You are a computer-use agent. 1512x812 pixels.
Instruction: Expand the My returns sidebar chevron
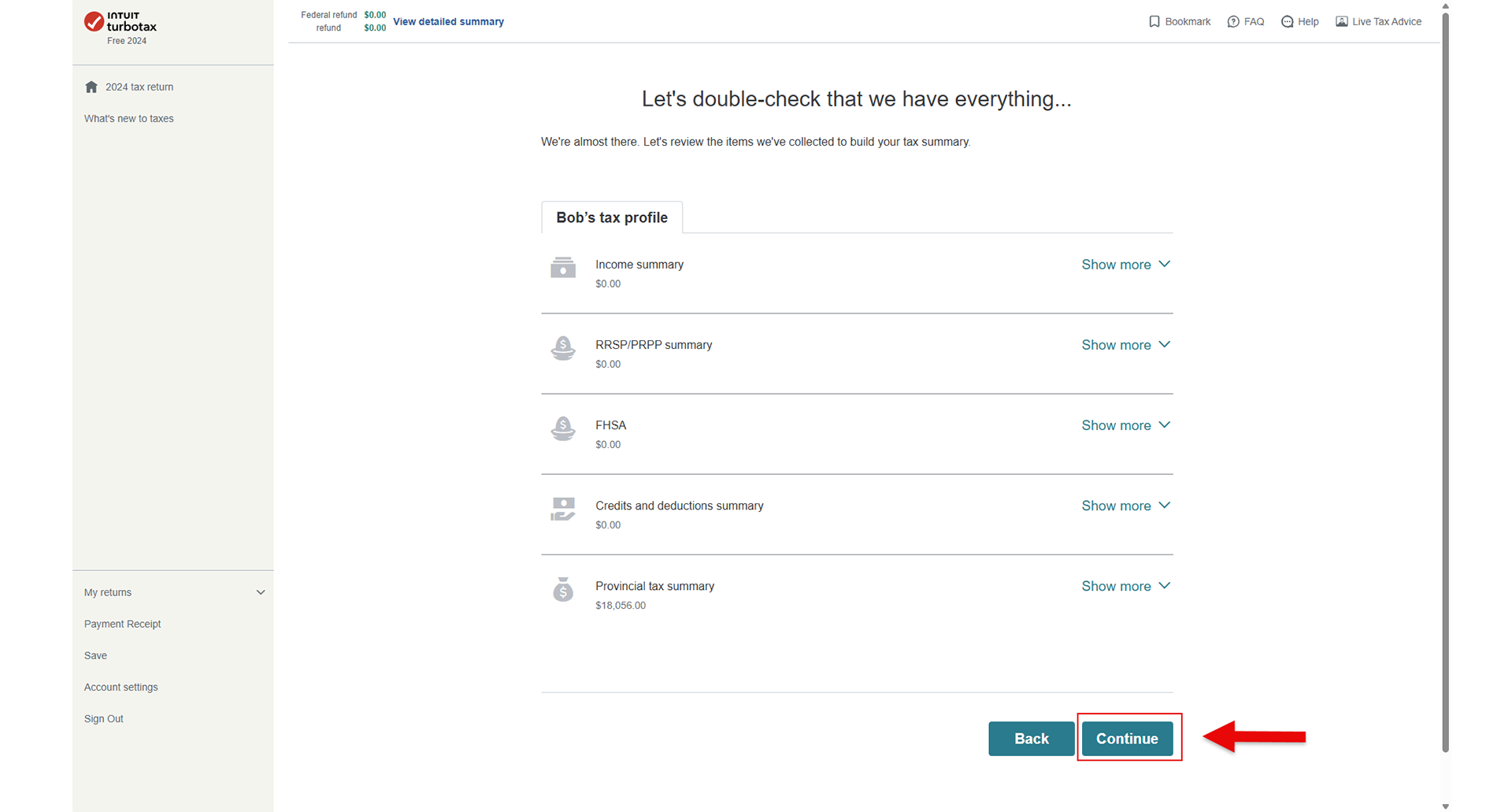pos(261,592)
